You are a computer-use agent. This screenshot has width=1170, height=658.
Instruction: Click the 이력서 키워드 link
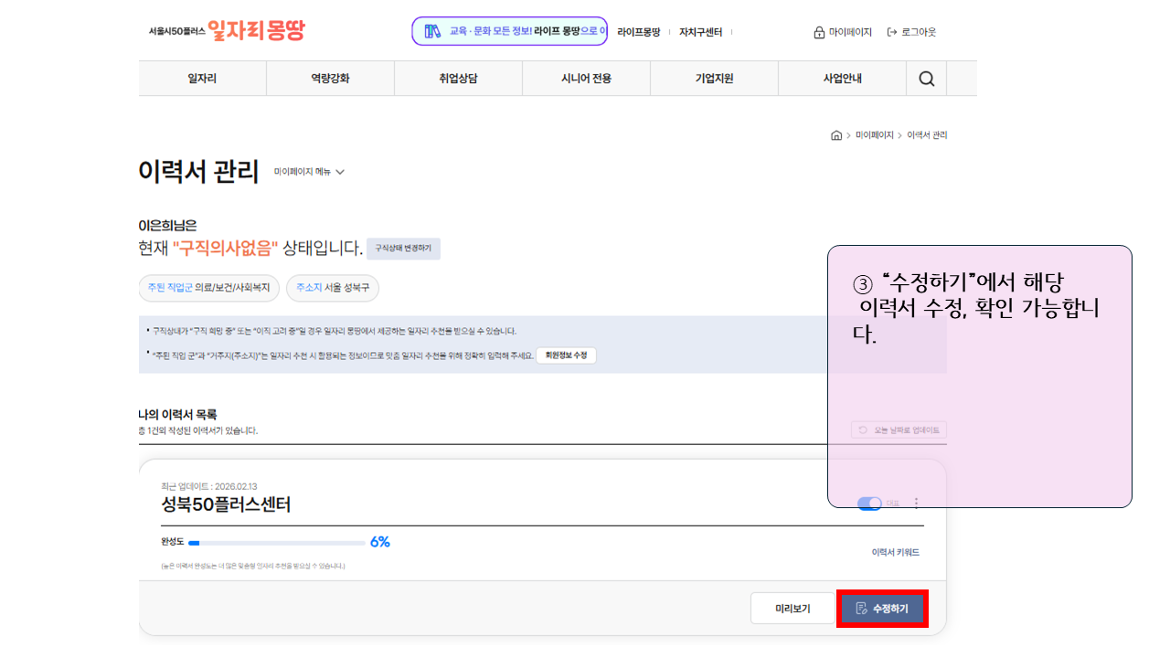[895, 552]
